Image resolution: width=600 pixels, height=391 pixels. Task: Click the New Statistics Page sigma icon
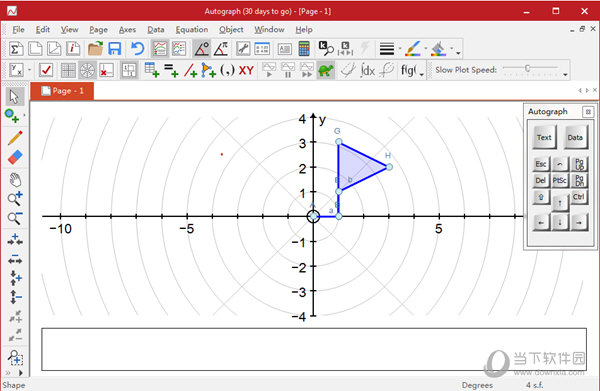16,49
